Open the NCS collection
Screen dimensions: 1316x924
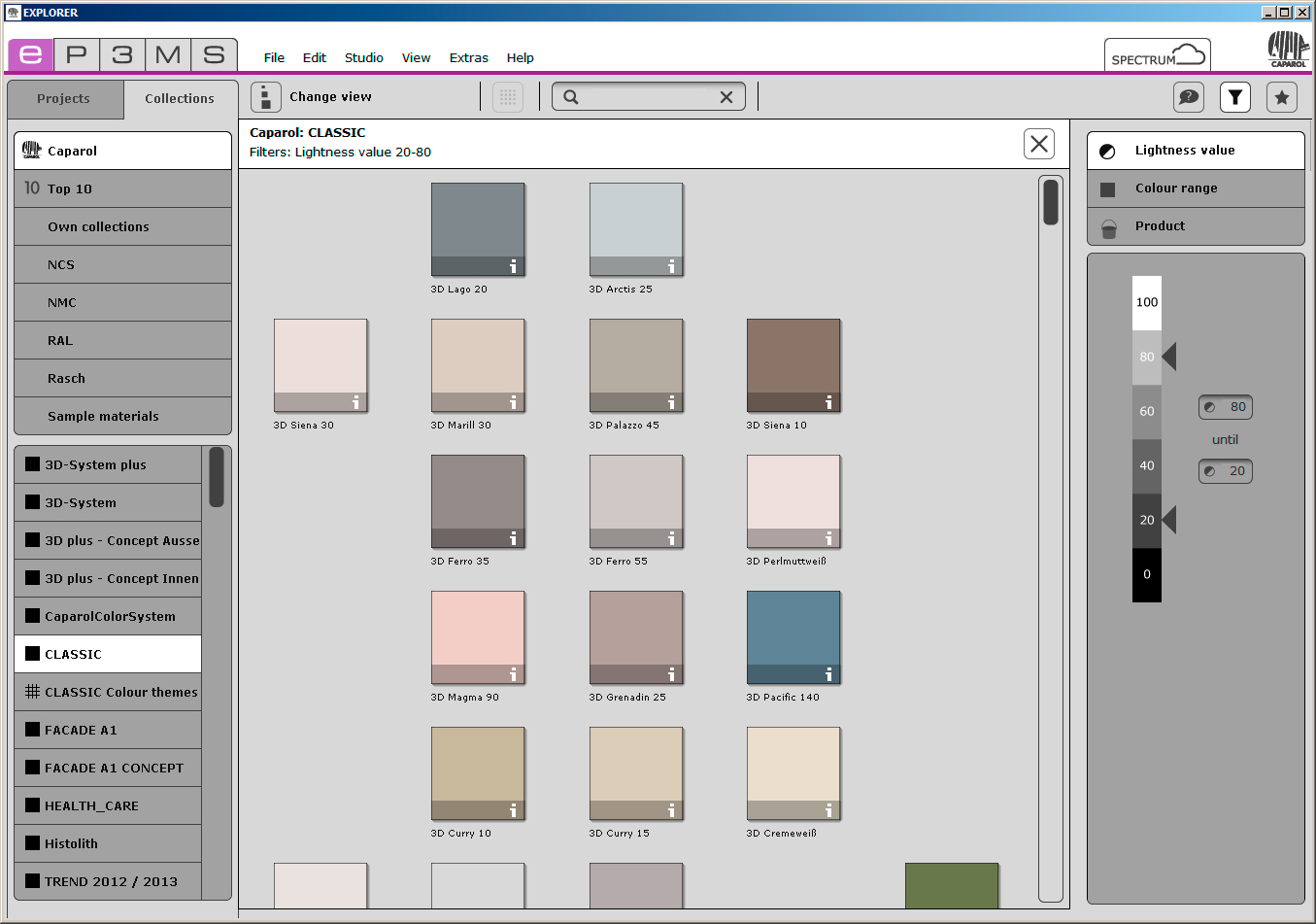coord(122,264)
